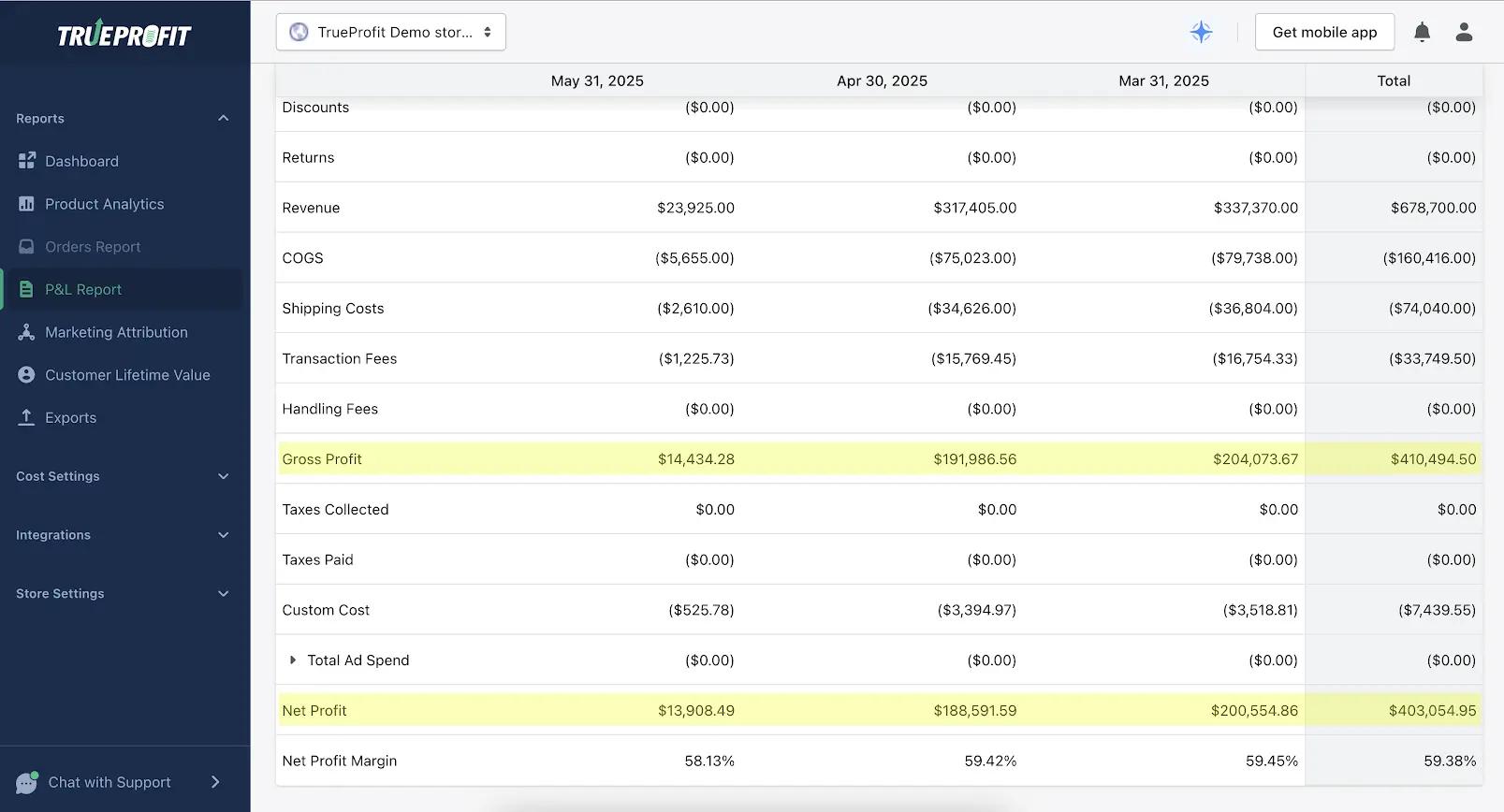The width and height of the screenshot is (1504, 812).
Task: Click the Exports upload icon
Action: coord(26,417)
